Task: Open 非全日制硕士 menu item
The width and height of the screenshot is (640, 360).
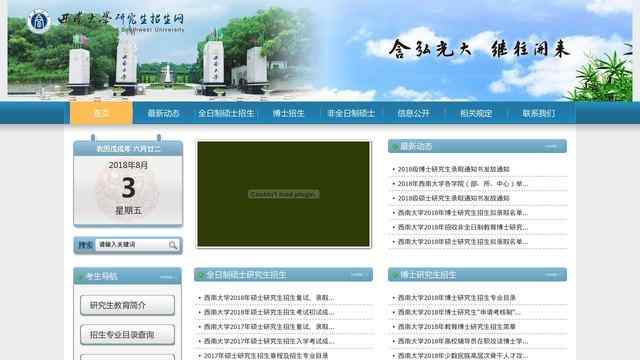Action: 351,113
